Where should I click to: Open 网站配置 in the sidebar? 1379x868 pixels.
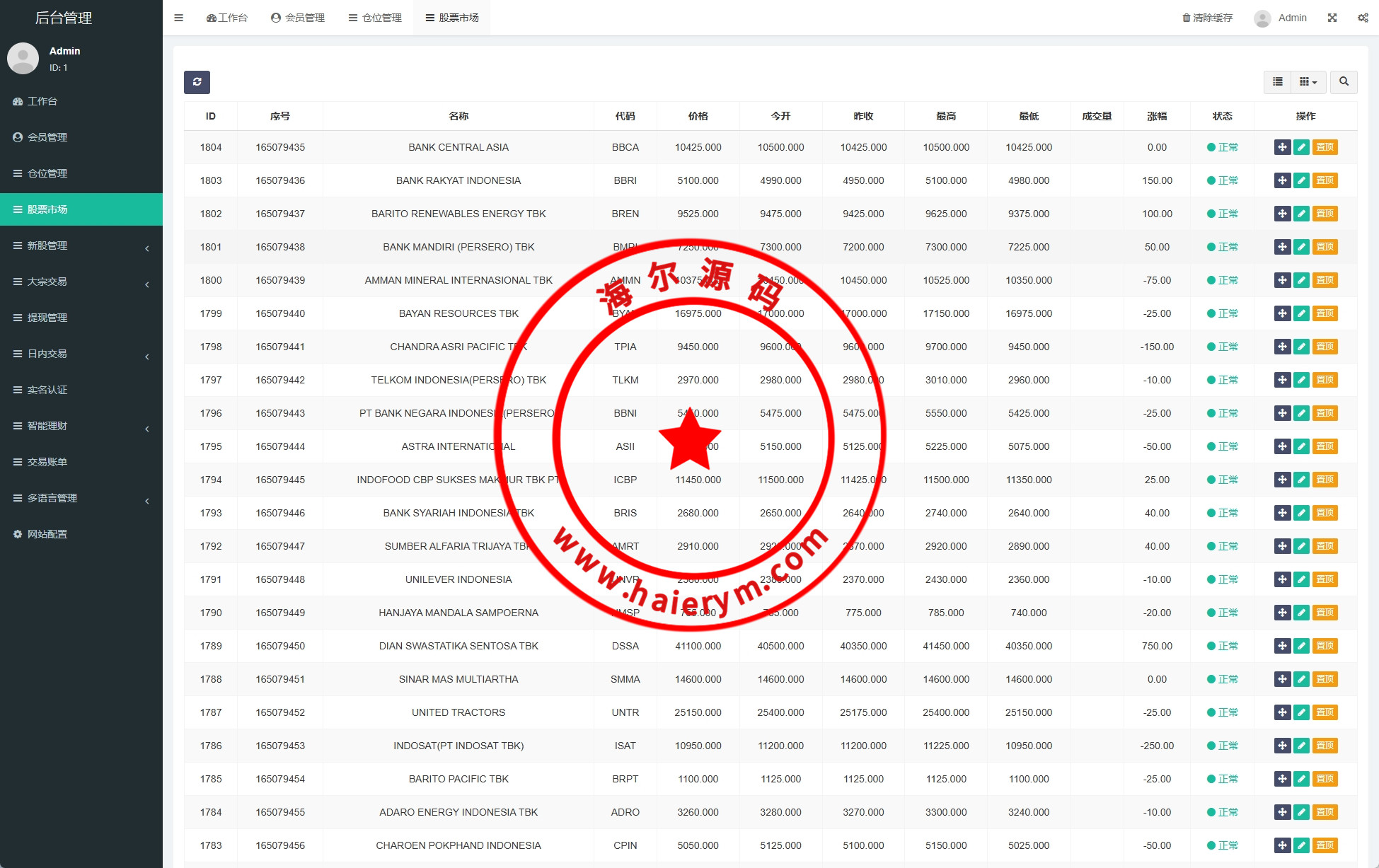[x=47, y=534]
